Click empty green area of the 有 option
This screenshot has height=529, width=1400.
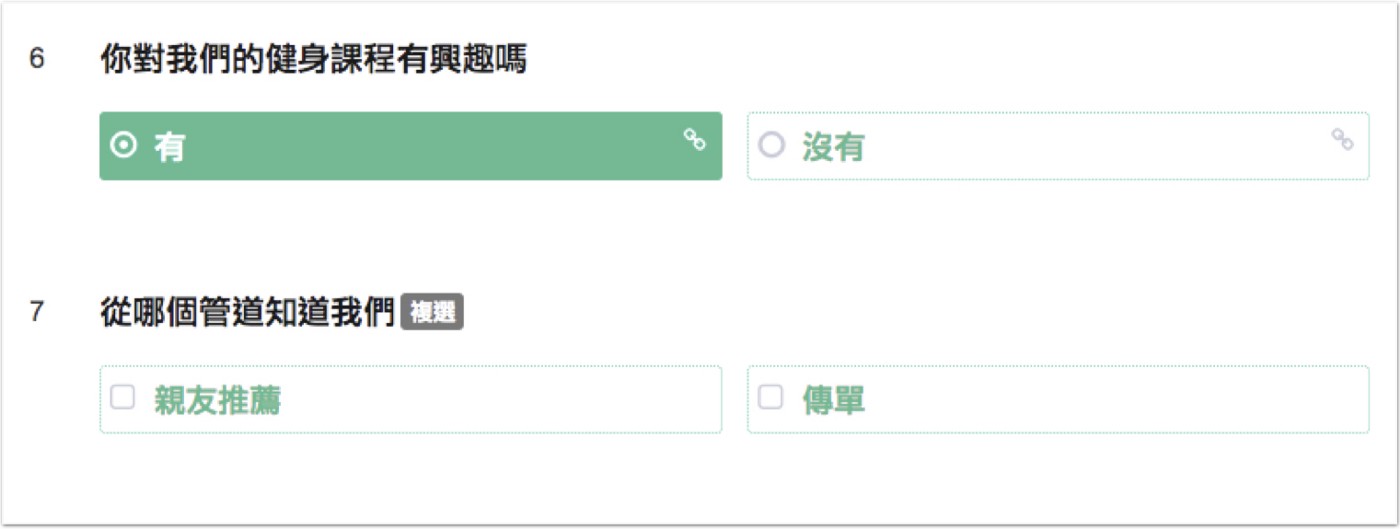tap(430, 146)
